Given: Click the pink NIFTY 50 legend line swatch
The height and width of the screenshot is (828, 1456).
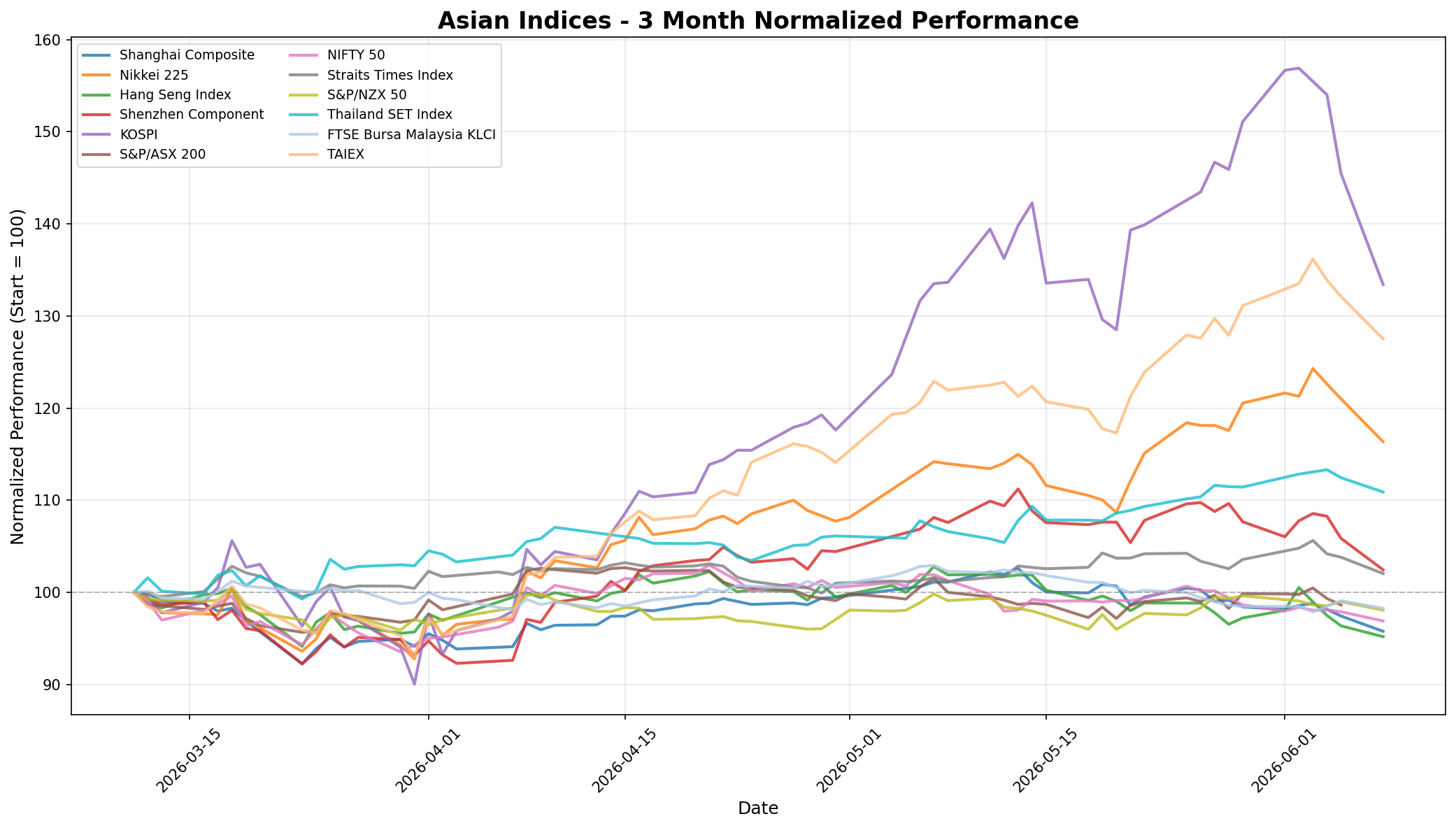Looking at the screenshot, I should point(302,55).
